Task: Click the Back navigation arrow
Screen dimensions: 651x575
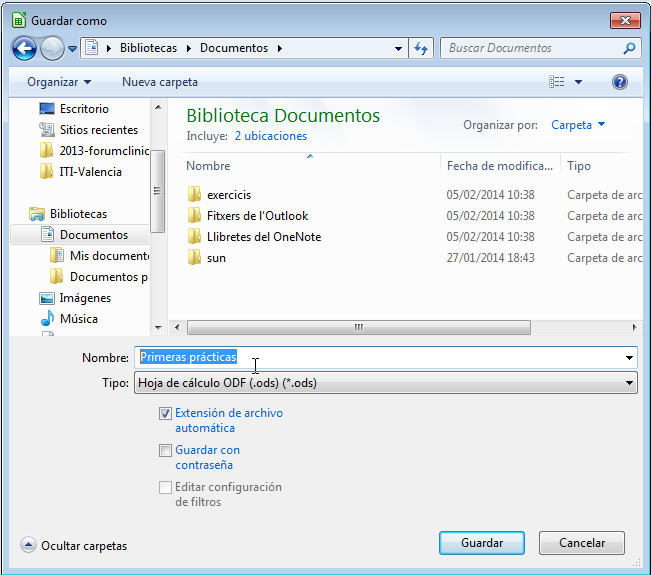Action: click(x=24, y=49)
